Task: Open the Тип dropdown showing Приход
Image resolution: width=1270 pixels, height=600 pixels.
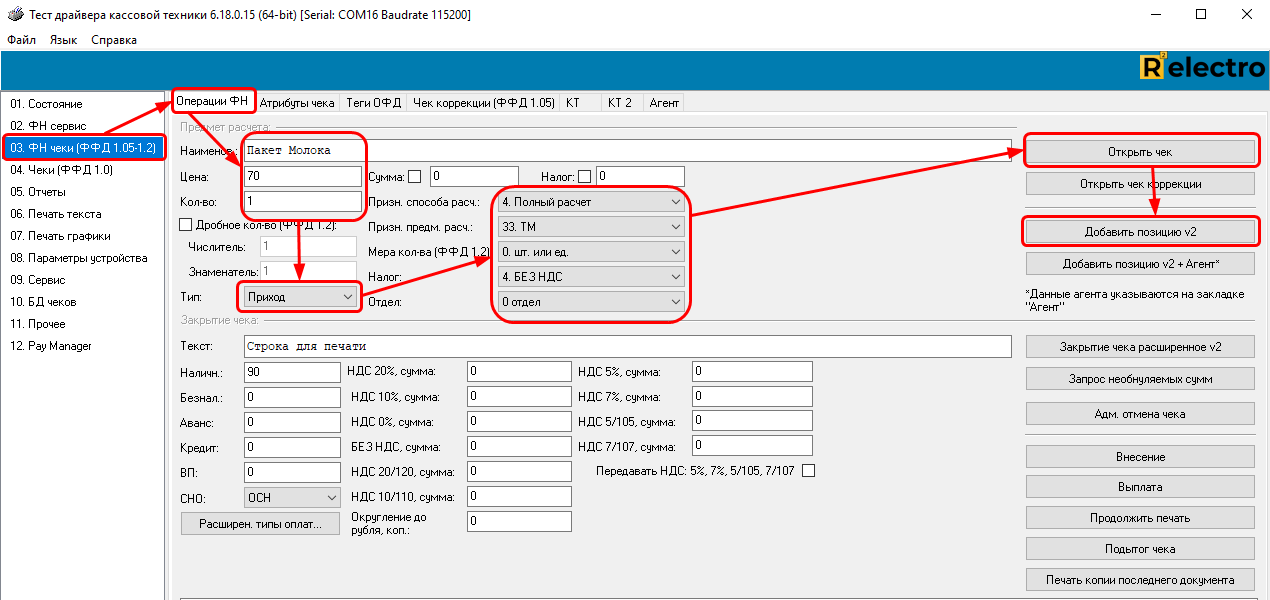Action: point(298,297)
